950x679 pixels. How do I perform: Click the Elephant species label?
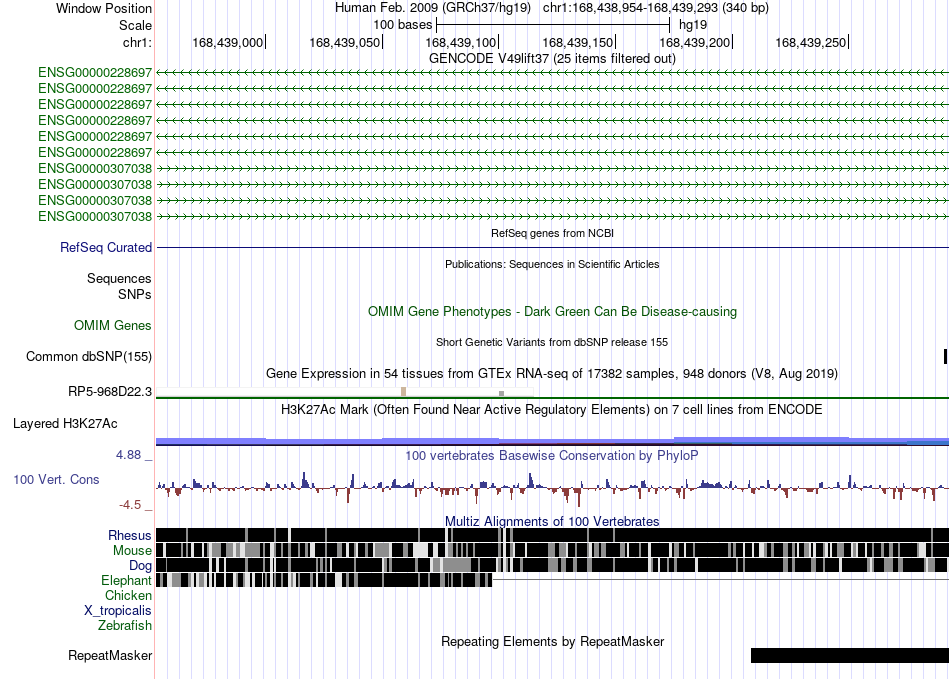(126, 581)
